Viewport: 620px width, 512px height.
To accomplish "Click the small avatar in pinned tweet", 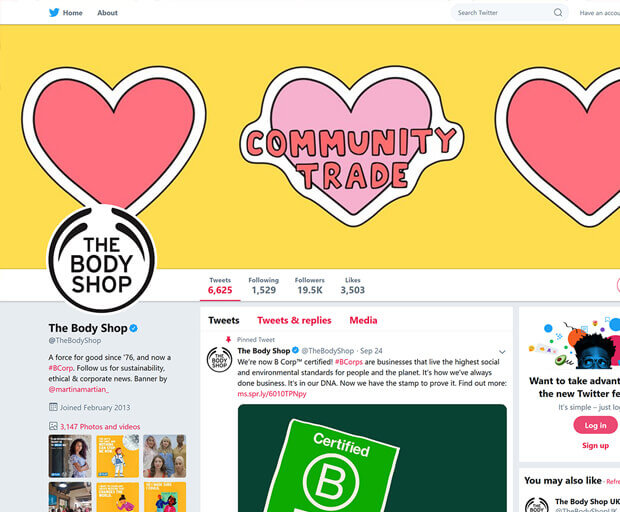I will coord(219,359).
